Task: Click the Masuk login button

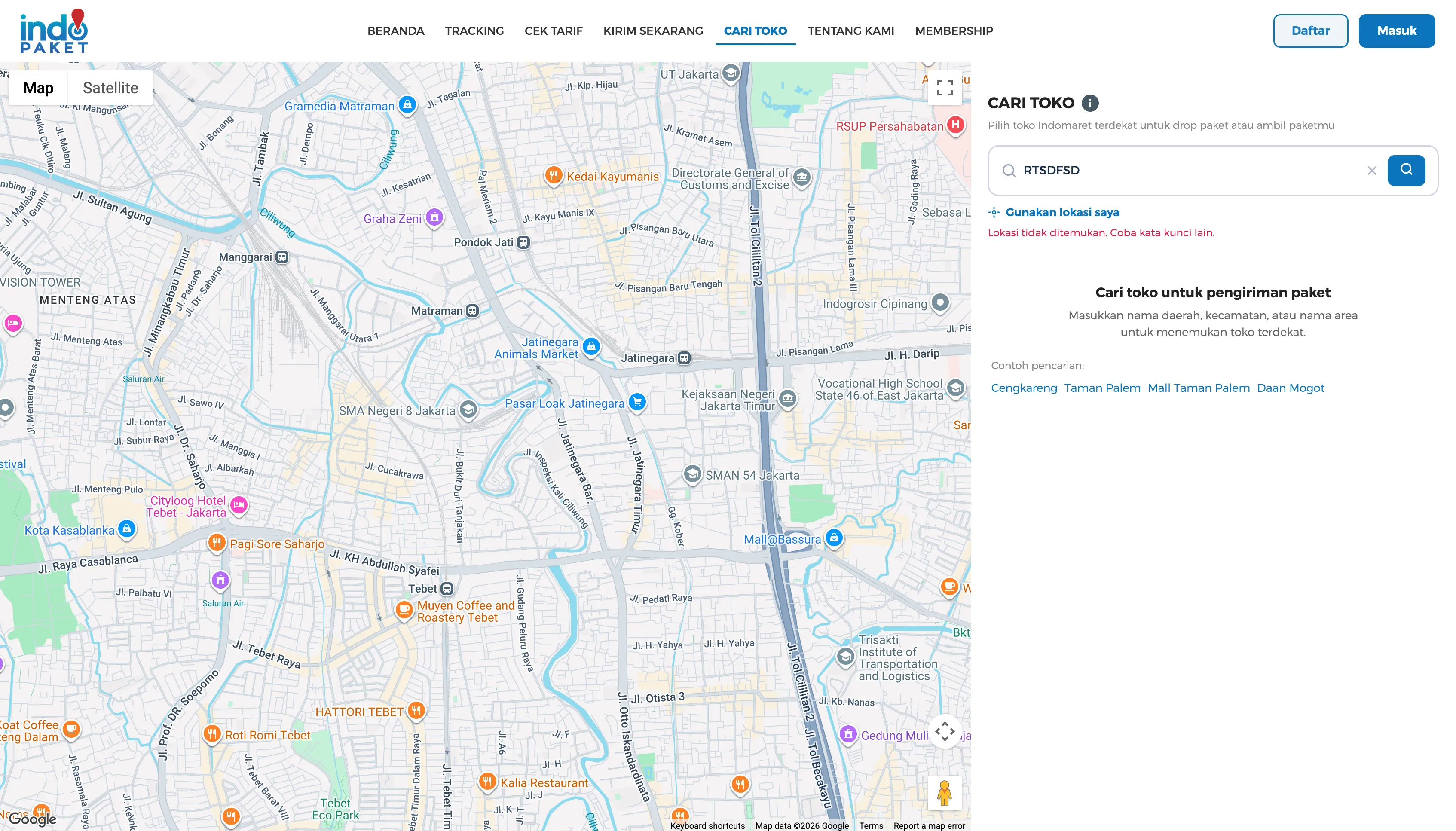Action: [1397, 31]
